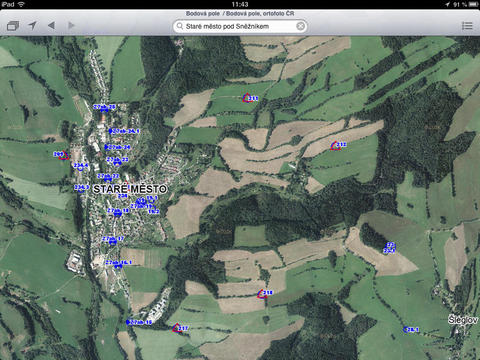Go forward with the right triangle button
The height and width of the screenshot is (360, 480).
[71, 25]
